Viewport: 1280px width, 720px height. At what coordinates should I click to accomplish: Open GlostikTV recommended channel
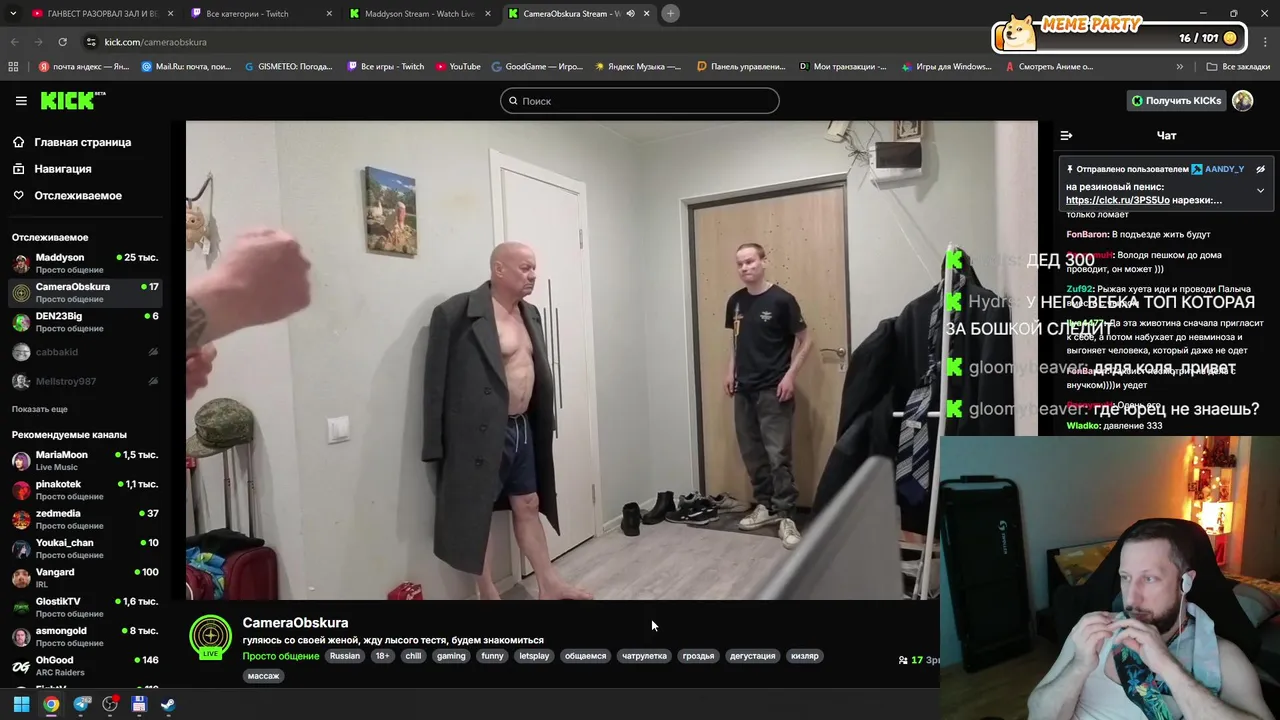85,607
